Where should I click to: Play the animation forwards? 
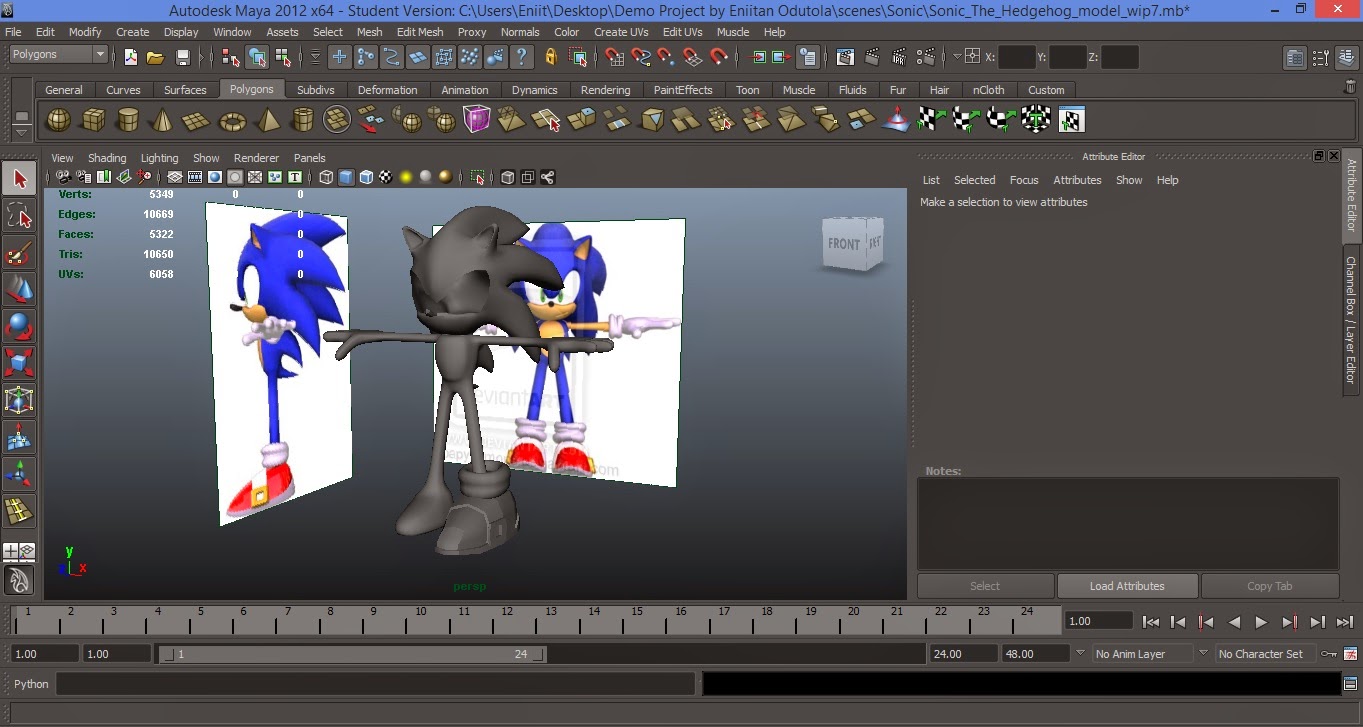point(1261,622)
